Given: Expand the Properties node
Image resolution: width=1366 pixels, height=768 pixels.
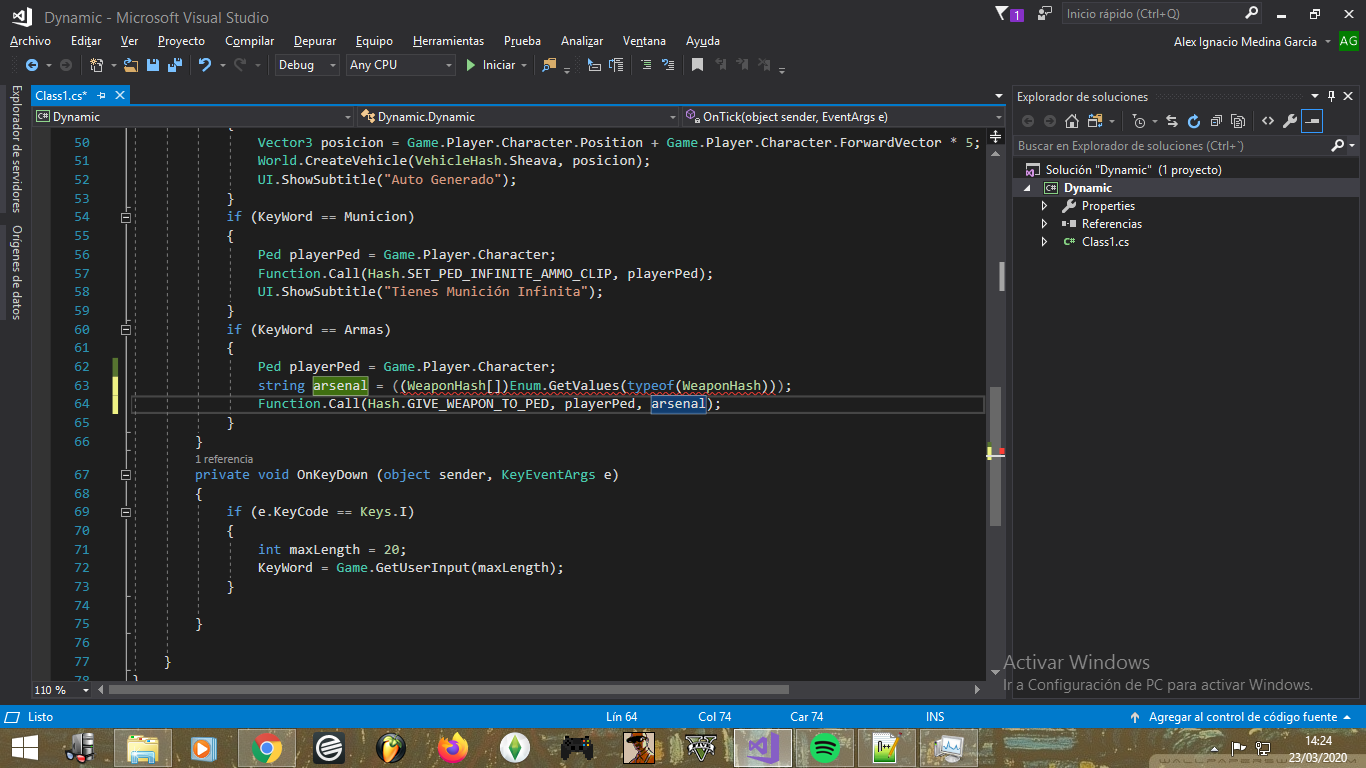Looking at the screenshot, I should click(1045, 206).
